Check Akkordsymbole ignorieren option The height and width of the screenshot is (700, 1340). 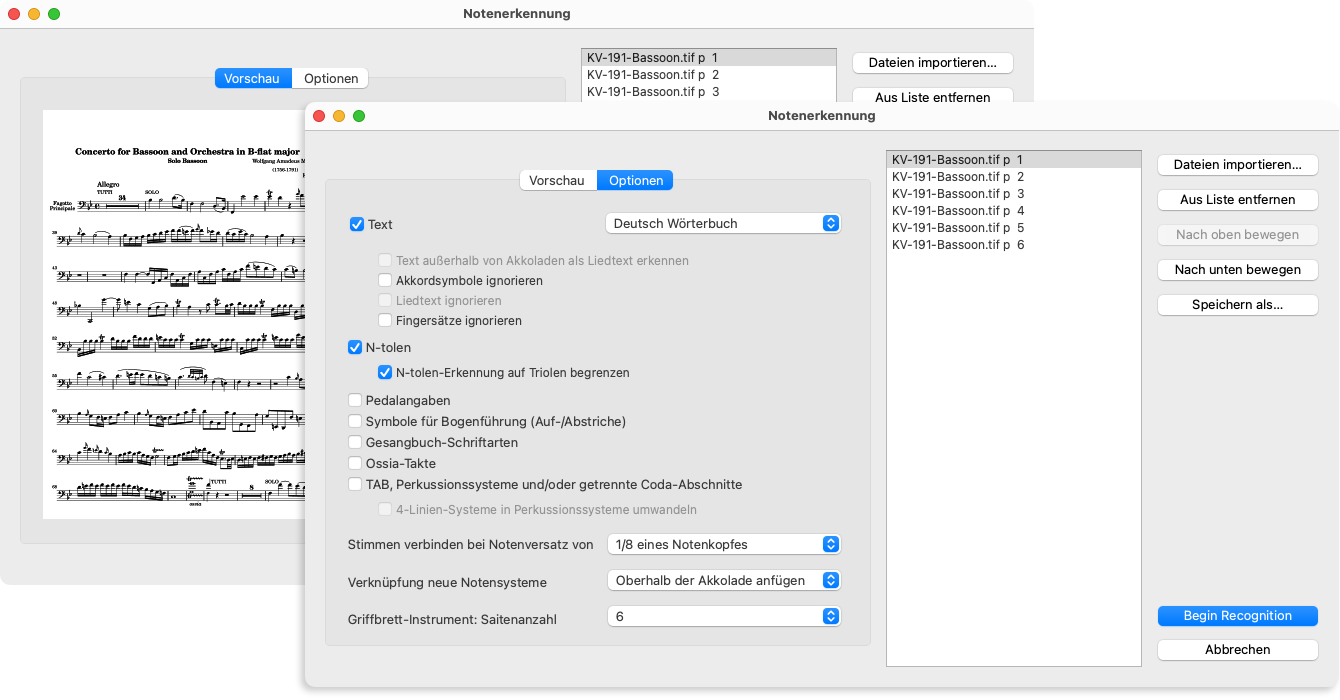click(x=385, y=281)
